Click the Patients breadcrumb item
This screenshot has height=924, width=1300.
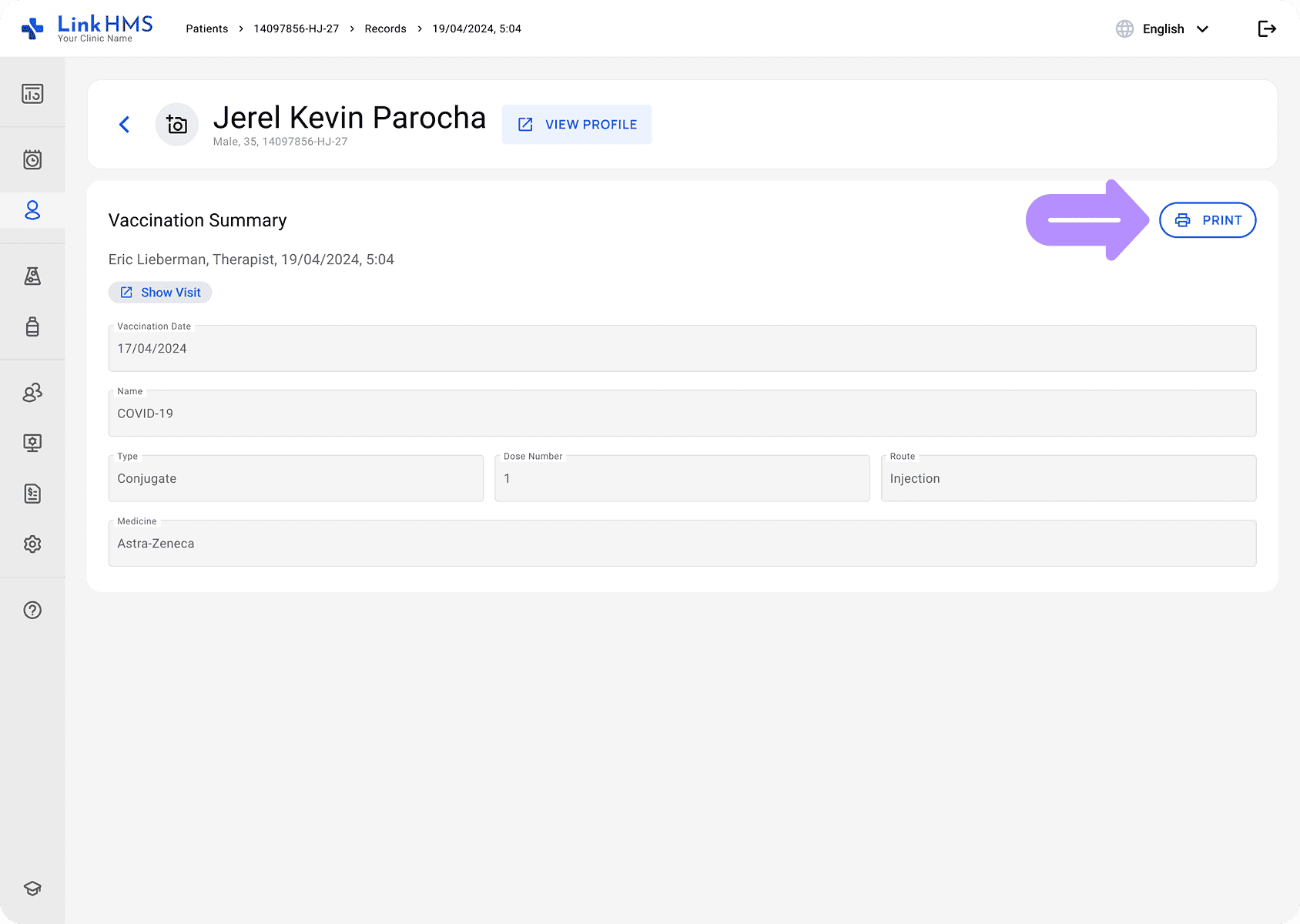click(206, 29)
